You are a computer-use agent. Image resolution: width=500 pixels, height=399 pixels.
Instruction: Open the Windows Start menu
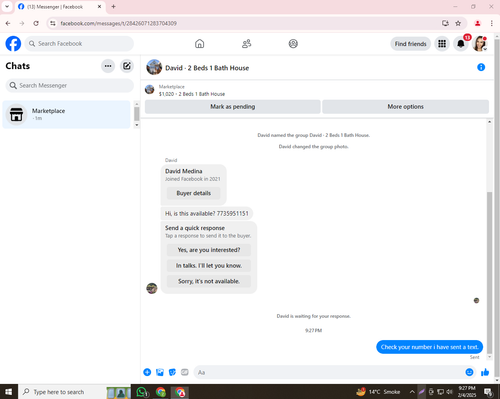click(x=9, y=392)
